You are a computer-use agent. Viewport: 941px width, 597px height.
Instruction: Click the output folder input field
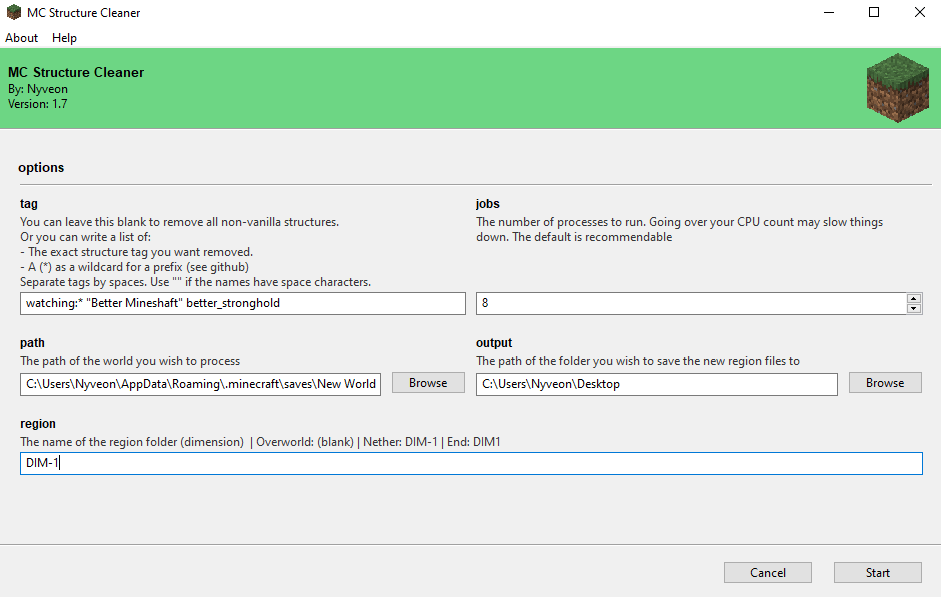[657, 384]
